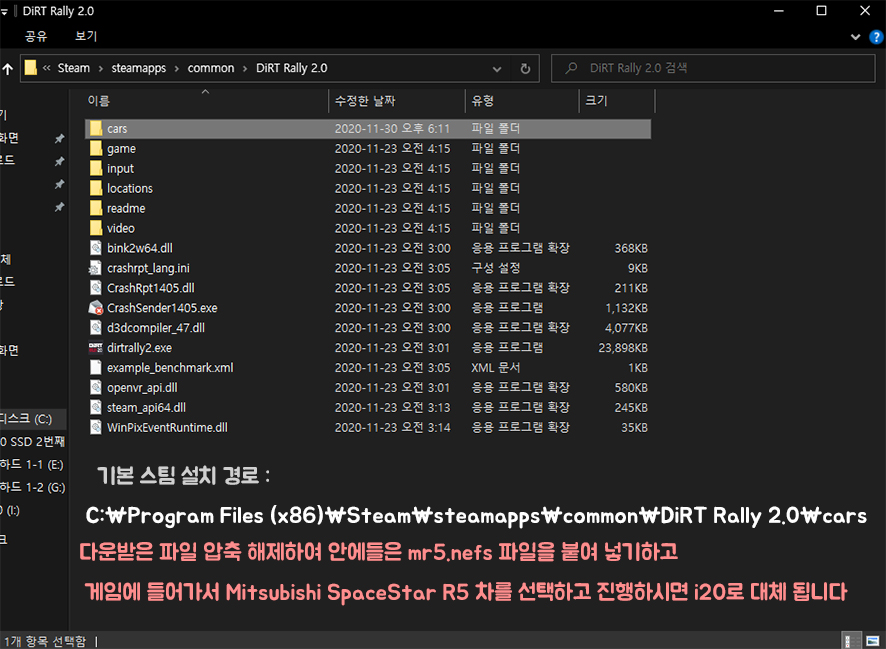Switch to large icons view in status bar
Image resolution: width=886 pixels, height=649 pixels.
872,641
